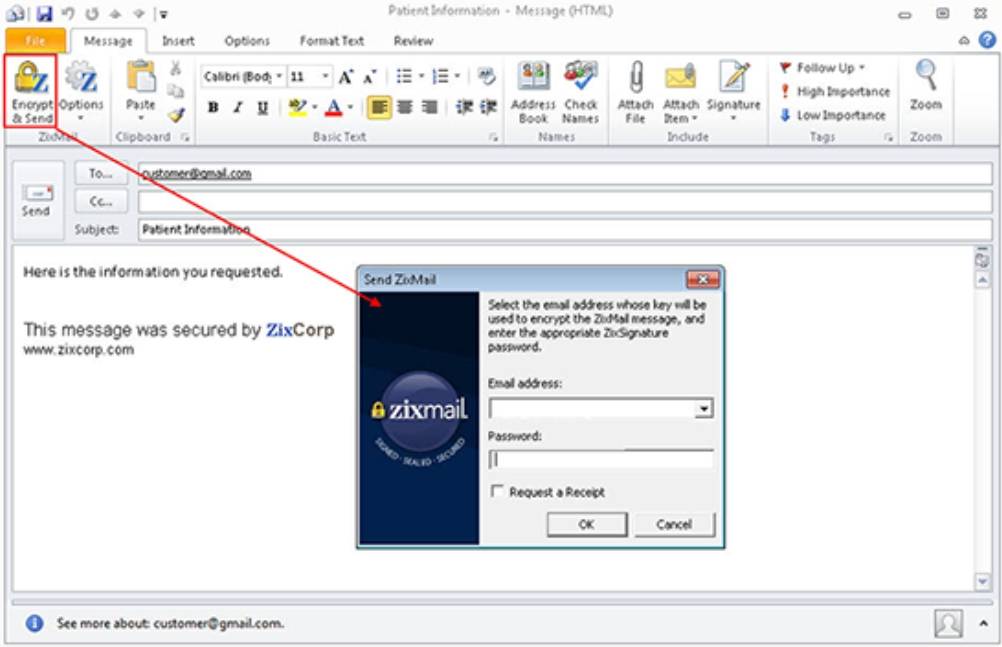Open the ZixMail Options menu
The image size is (1002, 647).
[81, 91]
